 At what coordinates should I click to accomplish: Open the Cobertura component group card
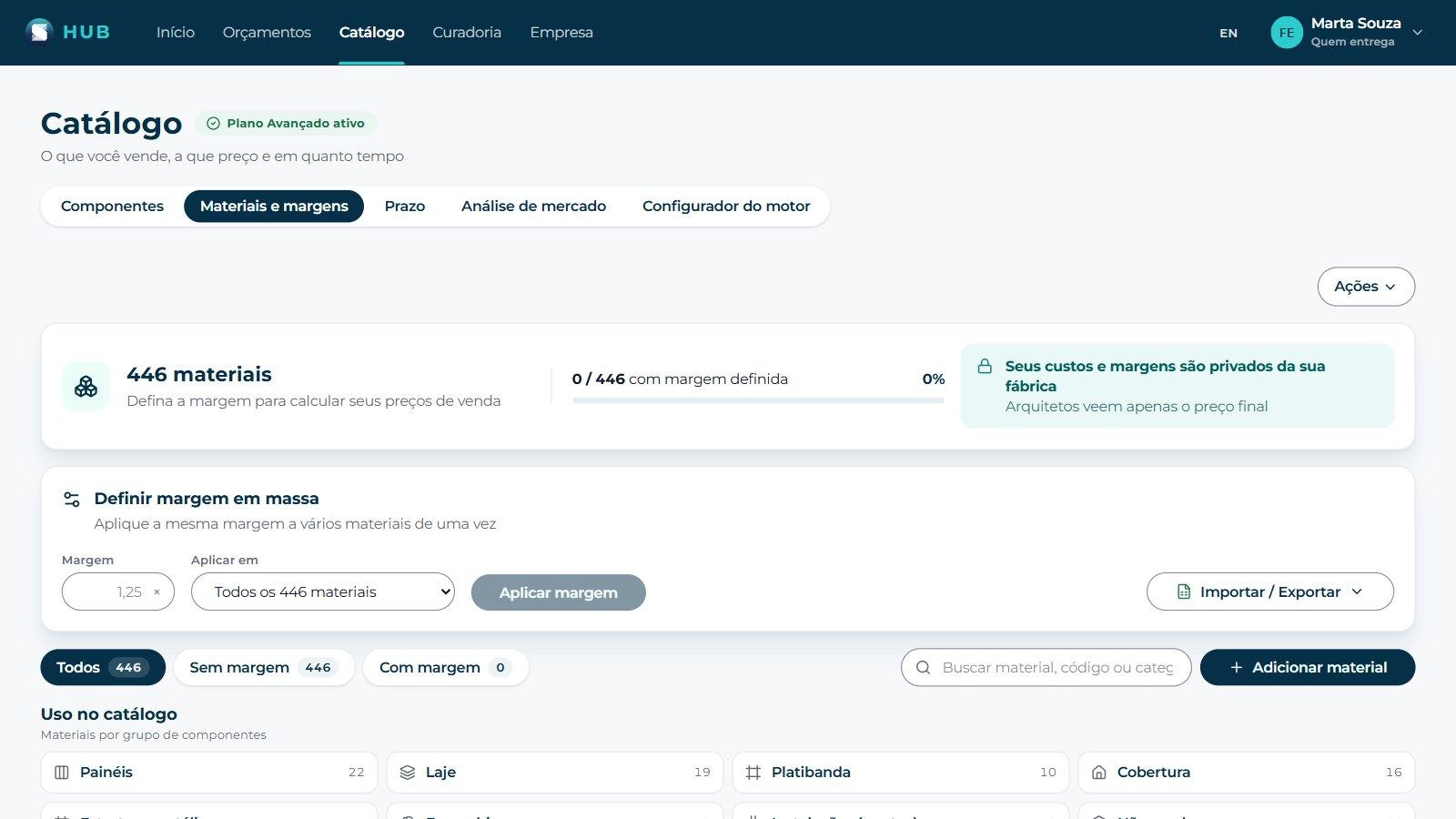(x=1247, y=772)
